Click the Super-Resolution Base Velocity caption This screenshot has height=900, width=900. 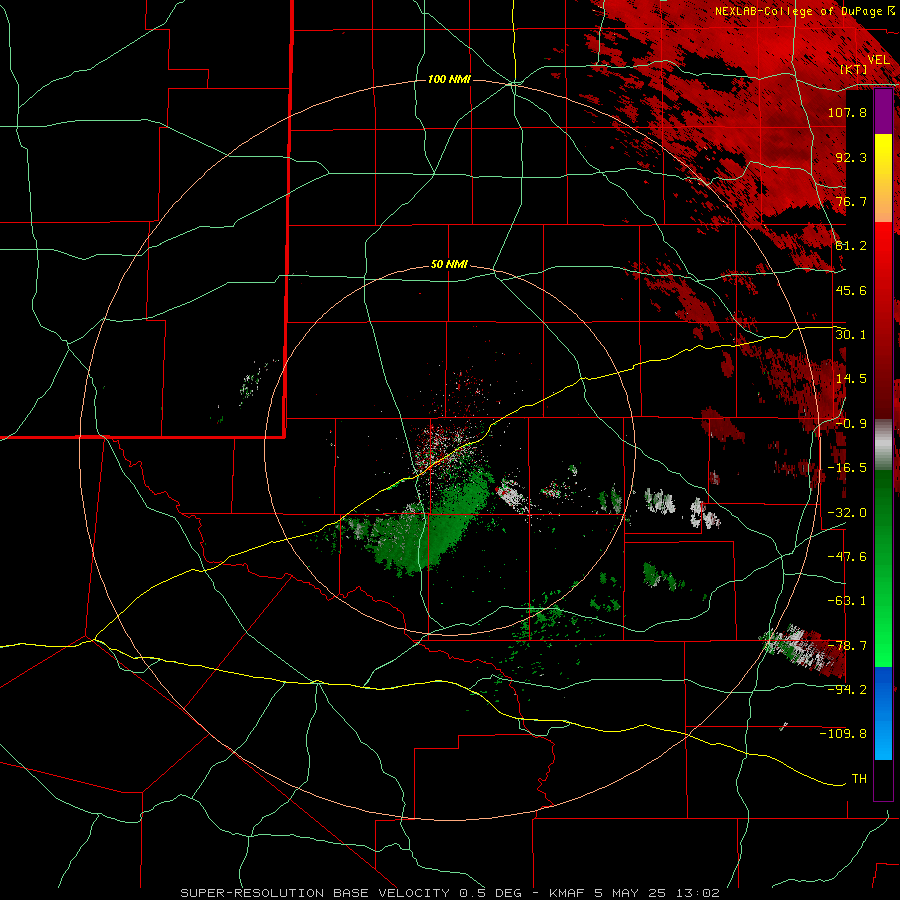click(x=449, y=893)
